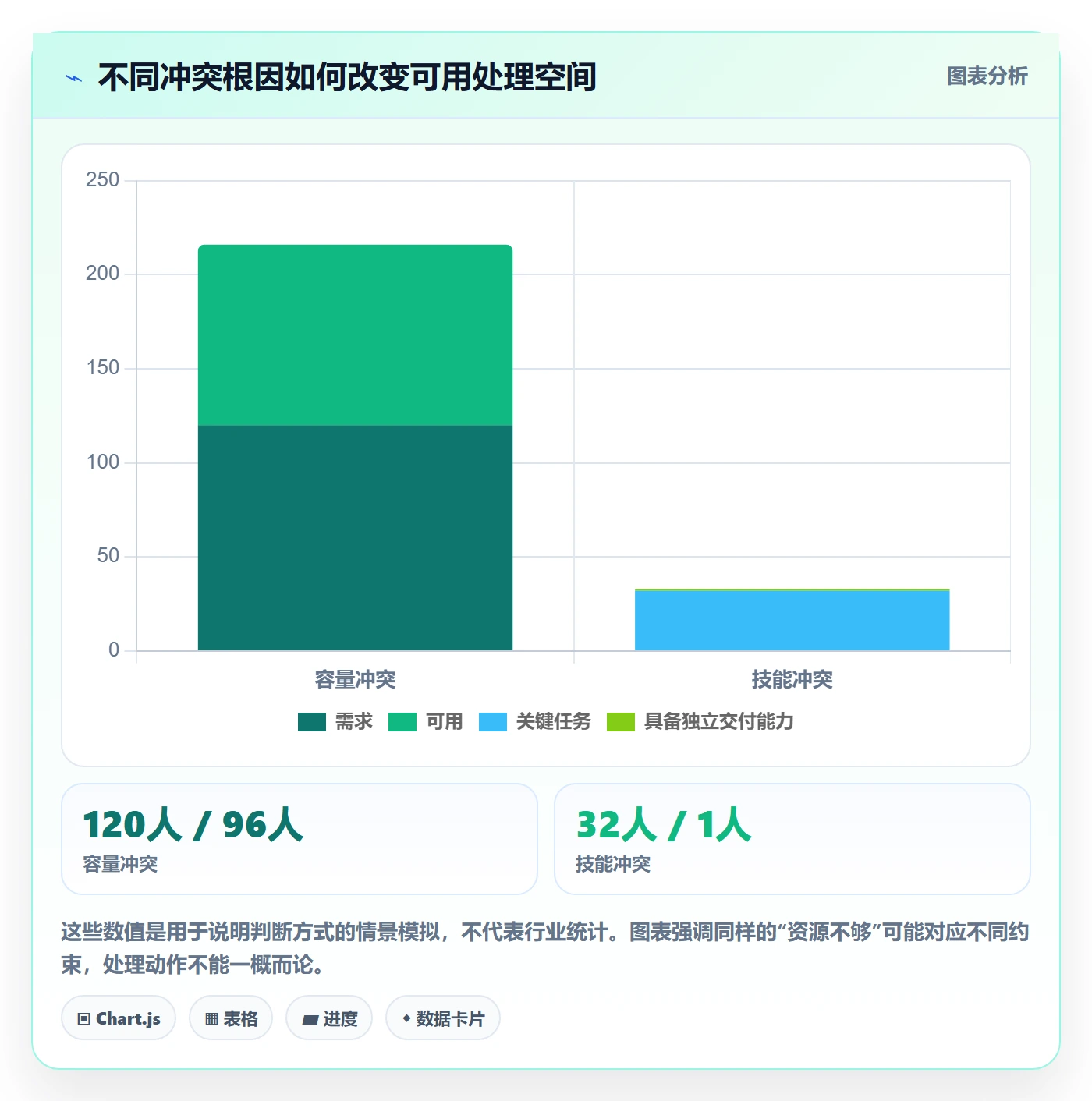Click the 120人 / 96人 stat value
Image resolution: width=1092 pixels, height=1101 pixels.
[x=193, y=825]
